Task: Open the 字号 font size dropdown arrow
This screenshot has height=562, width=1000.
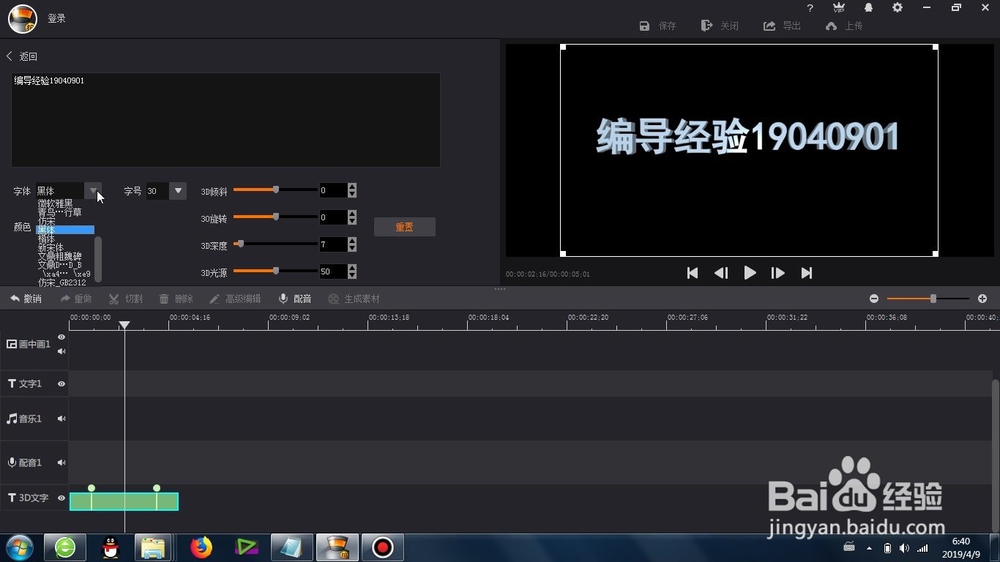Action: point(178,191)
